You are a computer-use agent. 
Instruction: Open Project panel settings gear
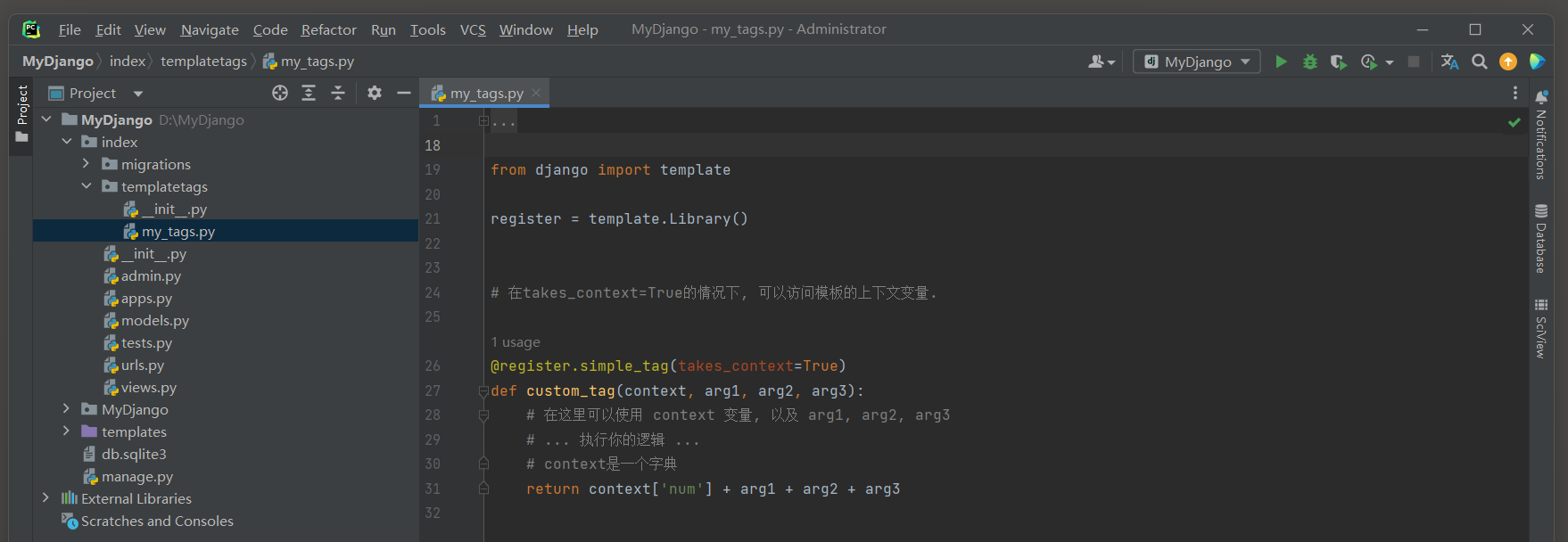tap(375, 93)
